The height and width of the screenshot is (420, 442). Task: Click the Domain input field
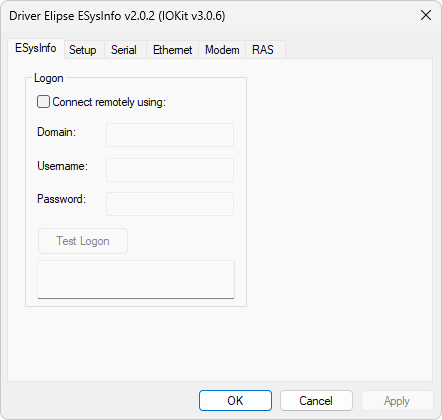click(x=170, y=135)
